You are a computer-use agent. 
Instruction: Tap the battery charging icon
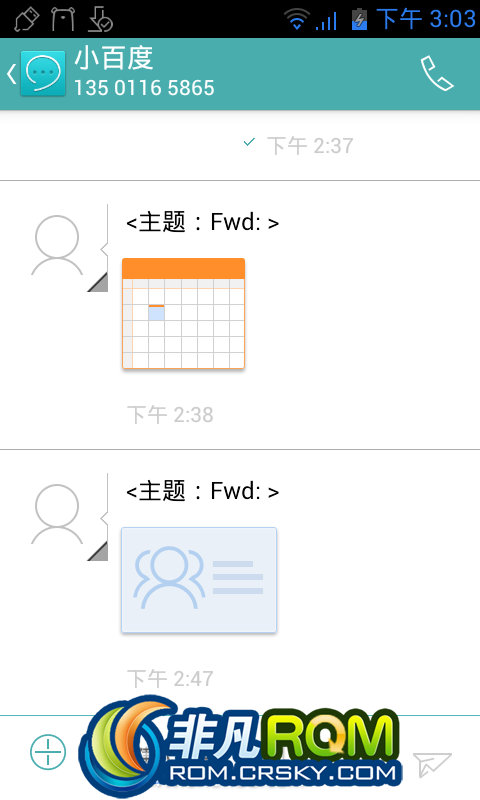(360, 19)
